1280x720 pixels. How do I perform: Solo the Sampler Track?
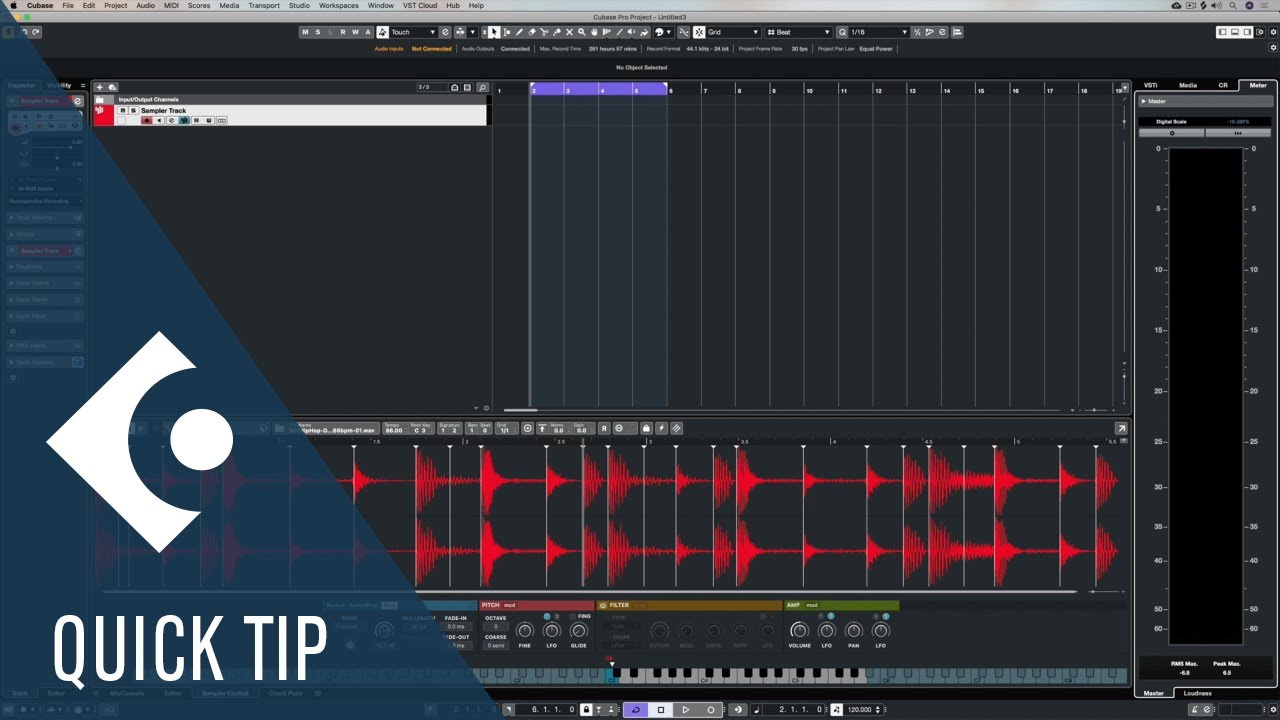(x=133, y=111)
